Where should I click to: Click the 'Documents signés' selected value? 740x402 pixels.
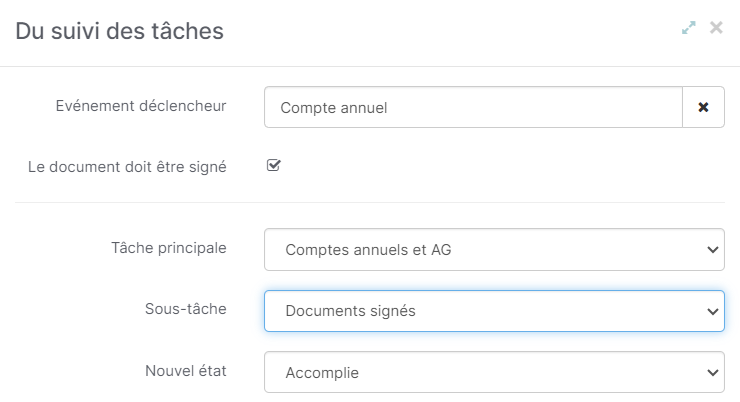click(x=350, y=311)
